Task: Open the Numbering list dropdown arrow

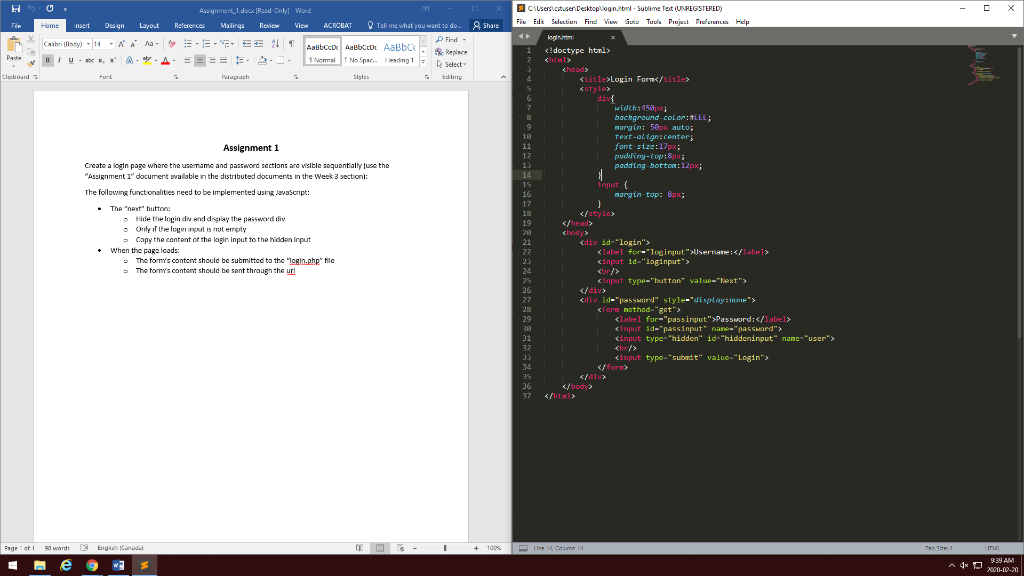Action: click(x=215, y=44)
